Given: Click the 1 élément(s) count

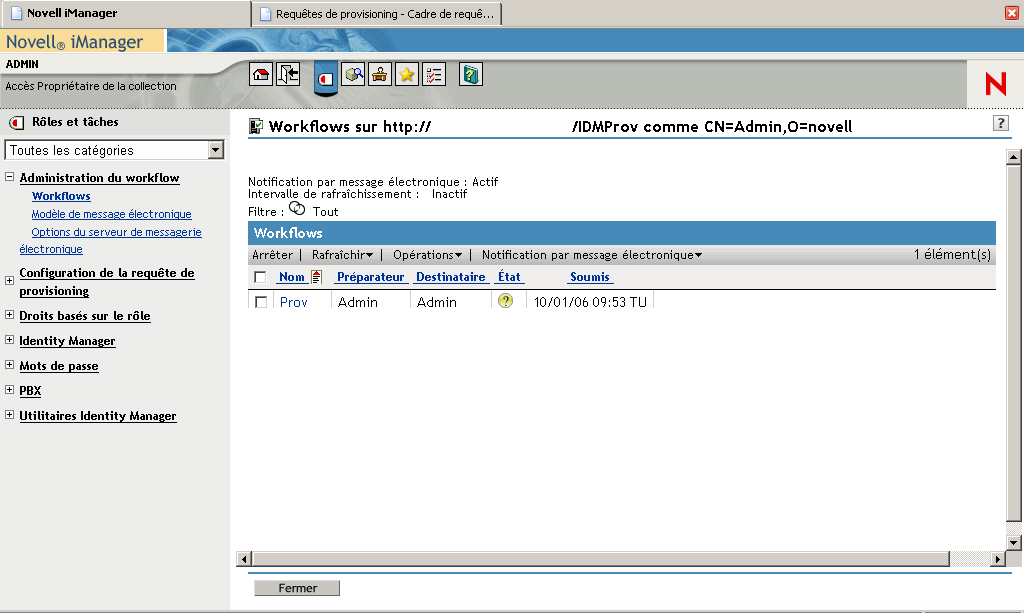Looking at the screenshot, I should (x=952, y=255).
